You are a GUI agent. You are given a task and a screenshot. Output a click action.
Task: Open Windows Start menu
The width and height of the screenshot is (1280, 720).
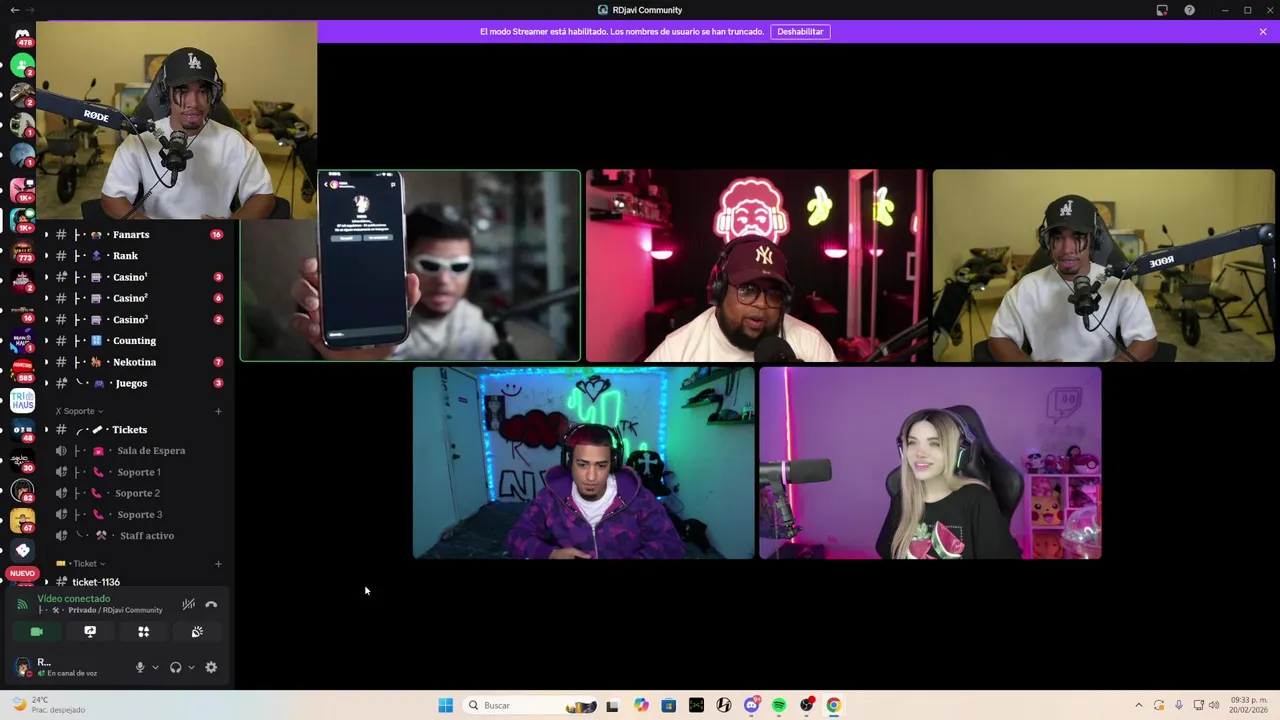tap(446, 705)
